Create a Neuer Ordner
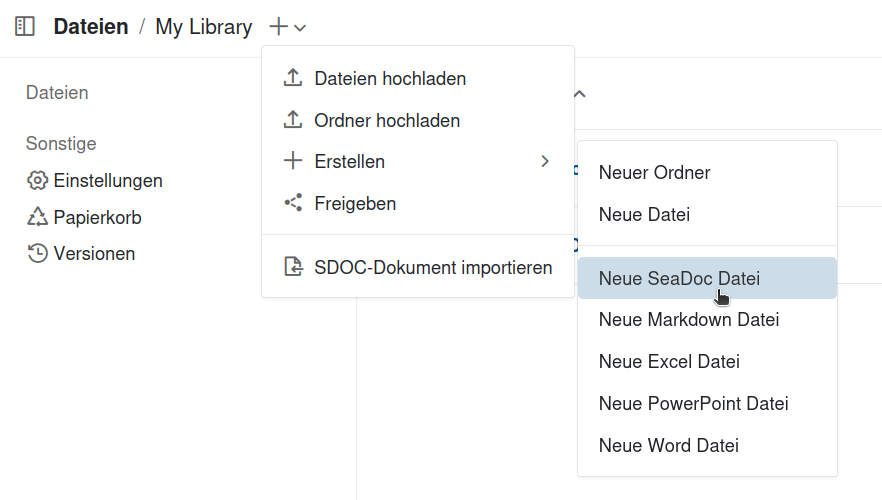The image size is (882, 500). [x=654, y=172]
